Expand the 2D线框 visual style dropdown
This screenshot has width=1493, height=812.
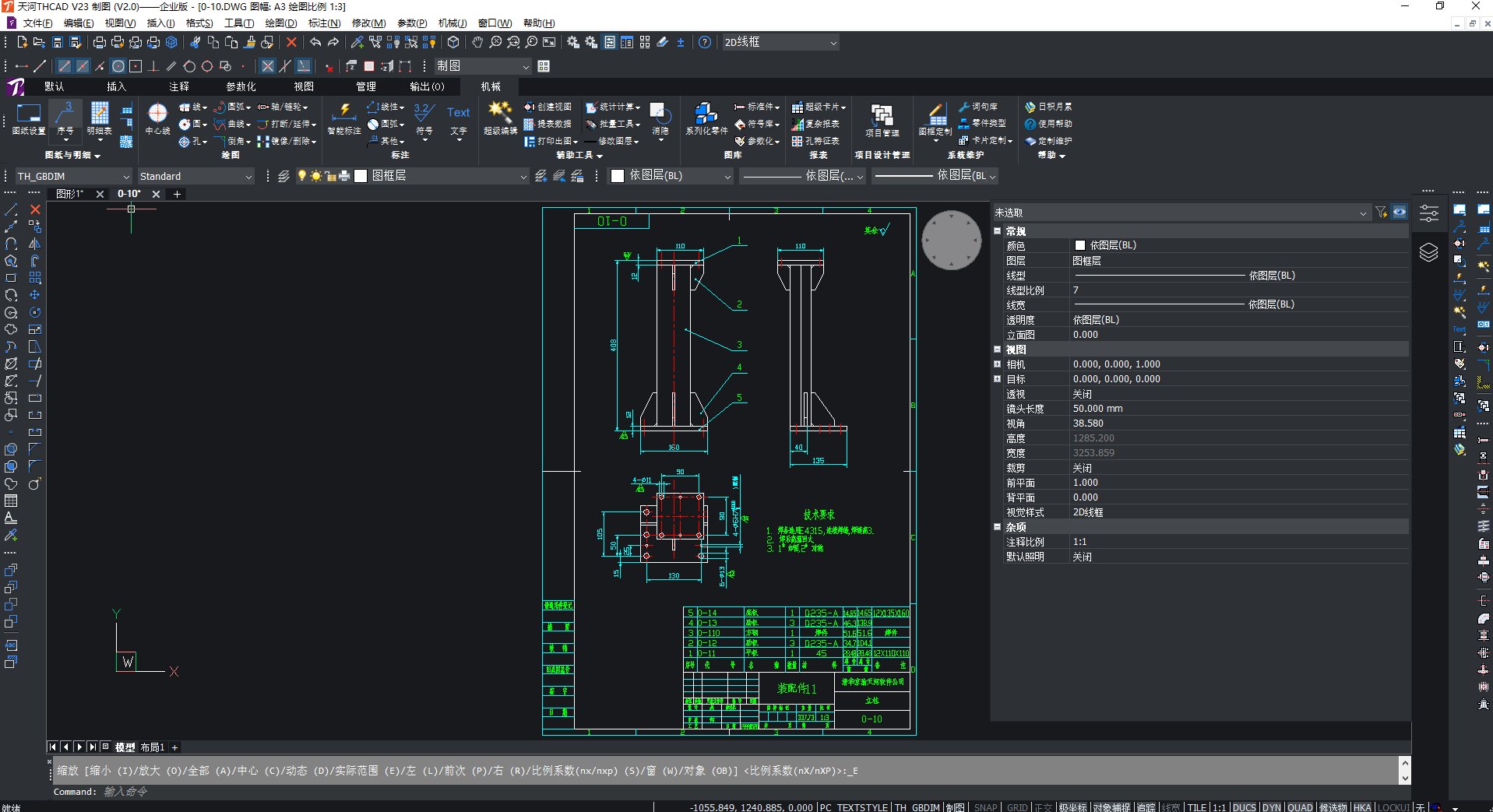tap(833, 43)
